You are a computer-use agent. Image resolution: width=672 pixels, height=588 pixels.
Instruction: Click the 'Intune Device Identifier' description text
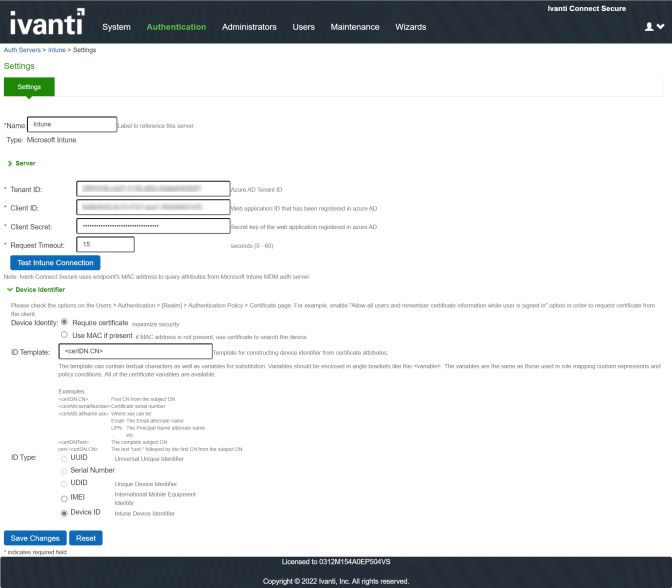[x=144, y=513]
